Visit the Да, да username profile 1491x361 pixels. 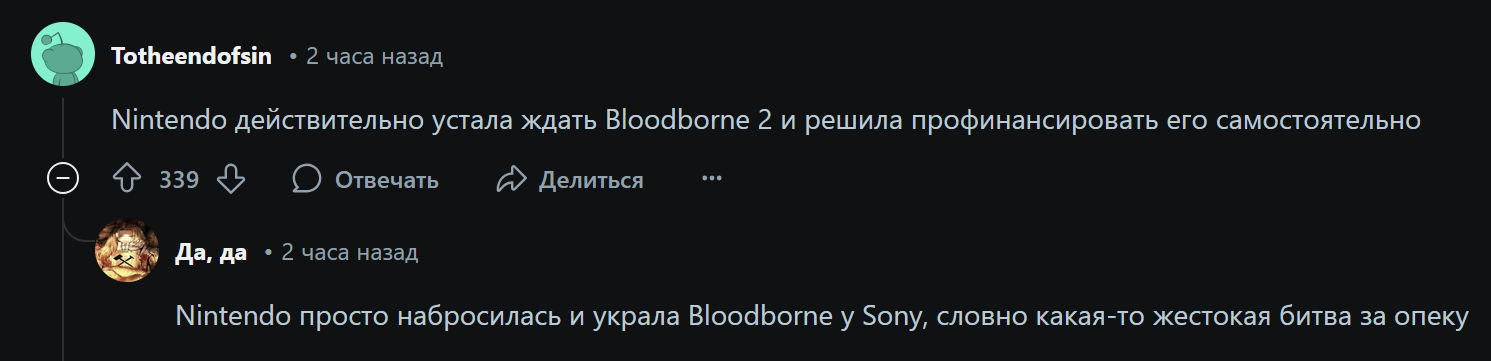click(211, 252)
